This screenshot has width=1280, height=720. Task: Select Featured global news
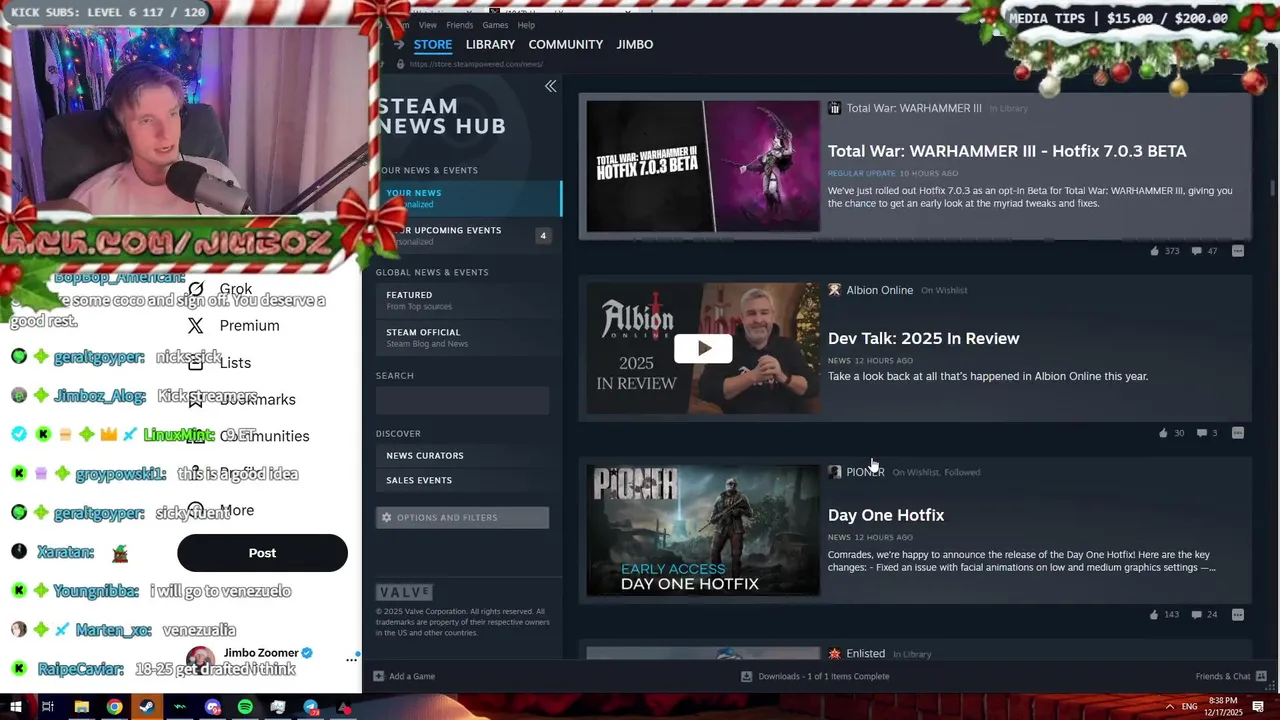click(468, 300)
